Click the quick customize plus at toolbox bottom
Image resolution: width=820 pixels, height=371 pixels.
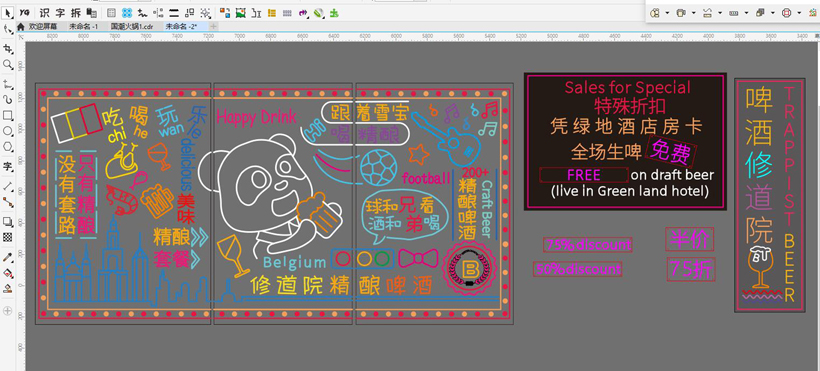[x=7, y=311]
